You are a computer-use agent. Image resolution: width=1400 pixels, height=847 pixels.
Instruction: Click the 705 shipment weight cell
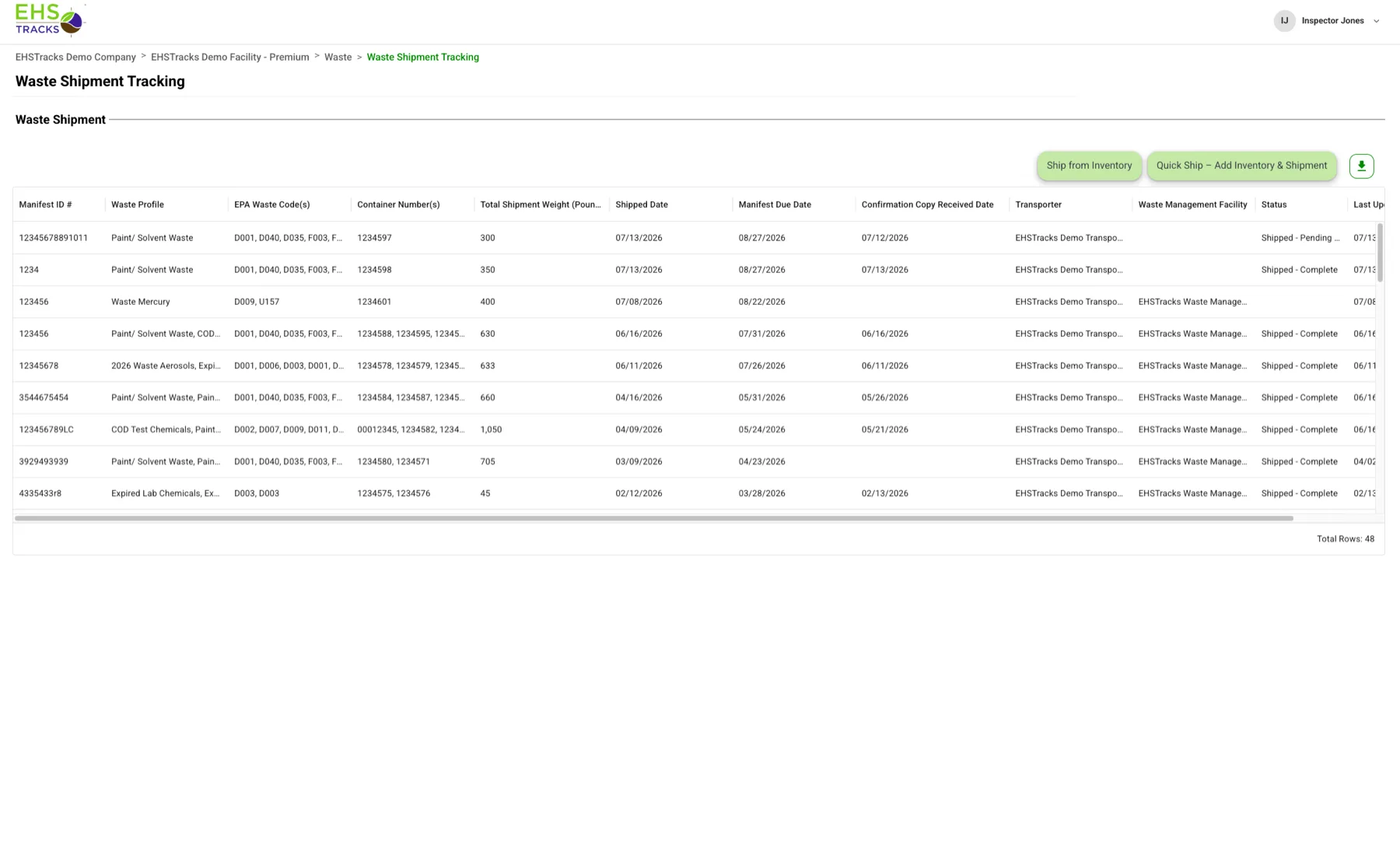pos(541,461)
